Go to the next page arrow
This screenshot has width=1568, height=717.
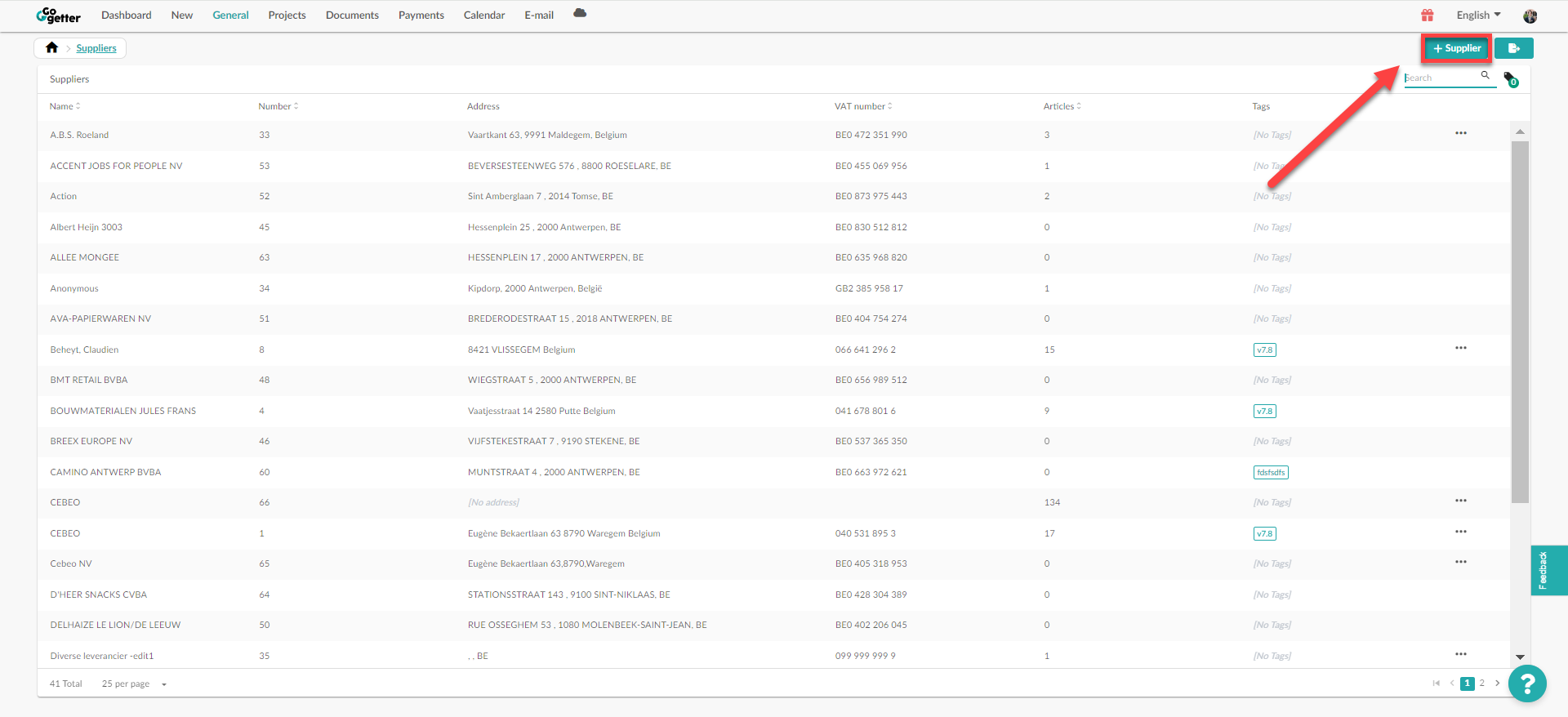pos(1497,684)
